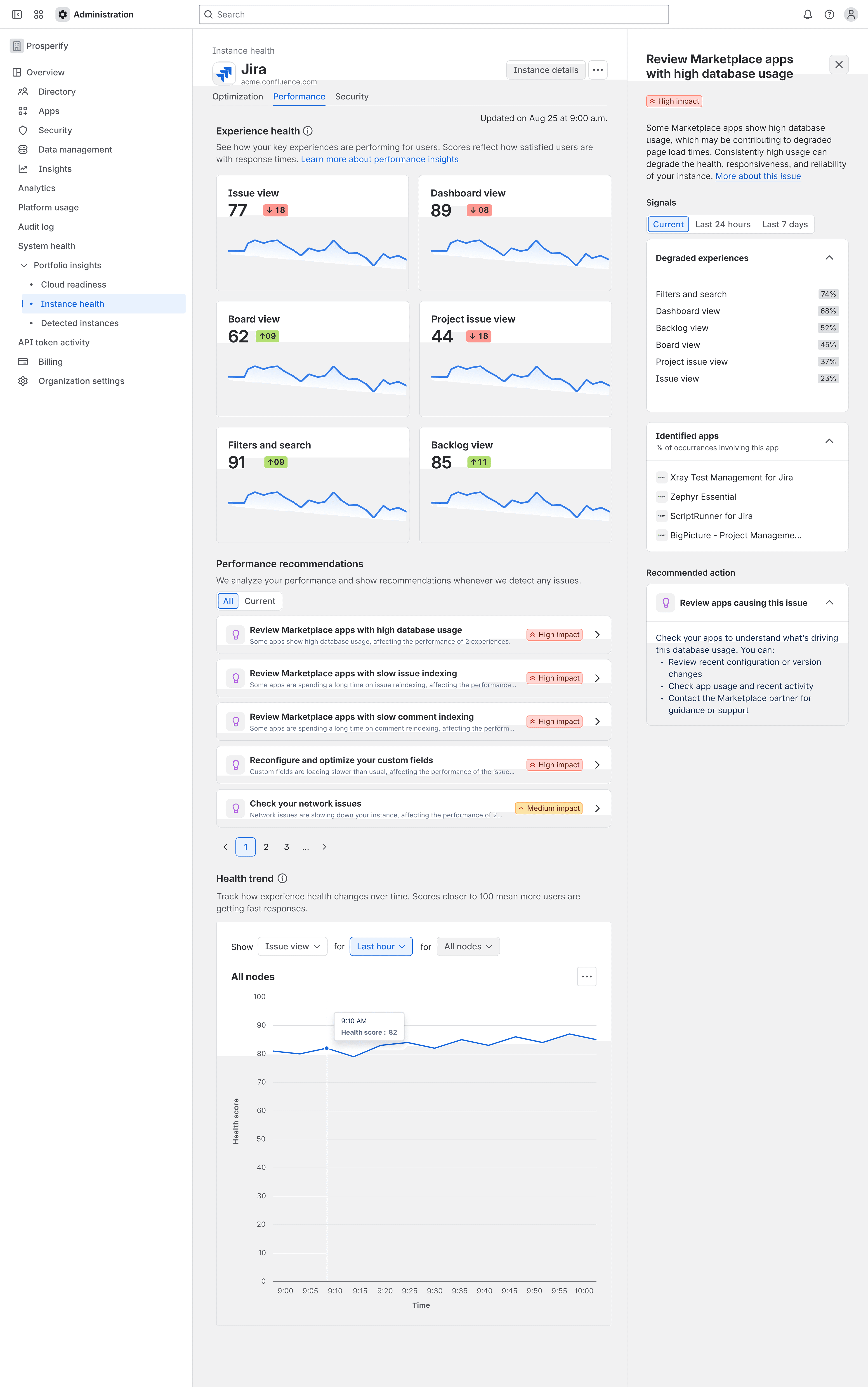
Task: Click the Organization settings gear icon
Action: coord(23,381)
